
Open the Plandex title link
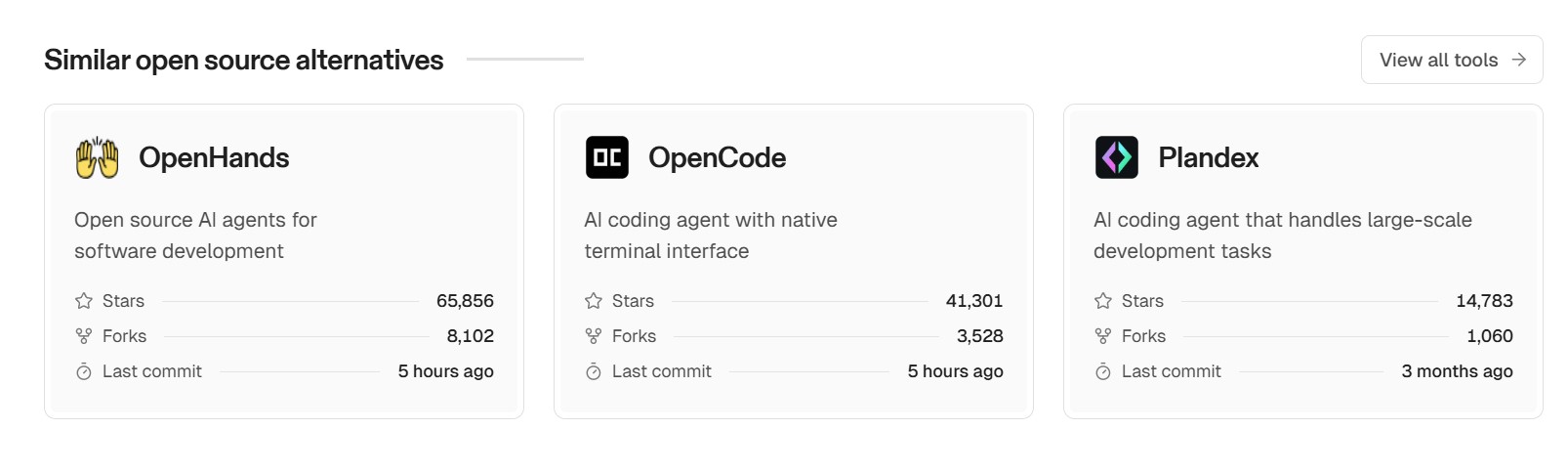1208,157
